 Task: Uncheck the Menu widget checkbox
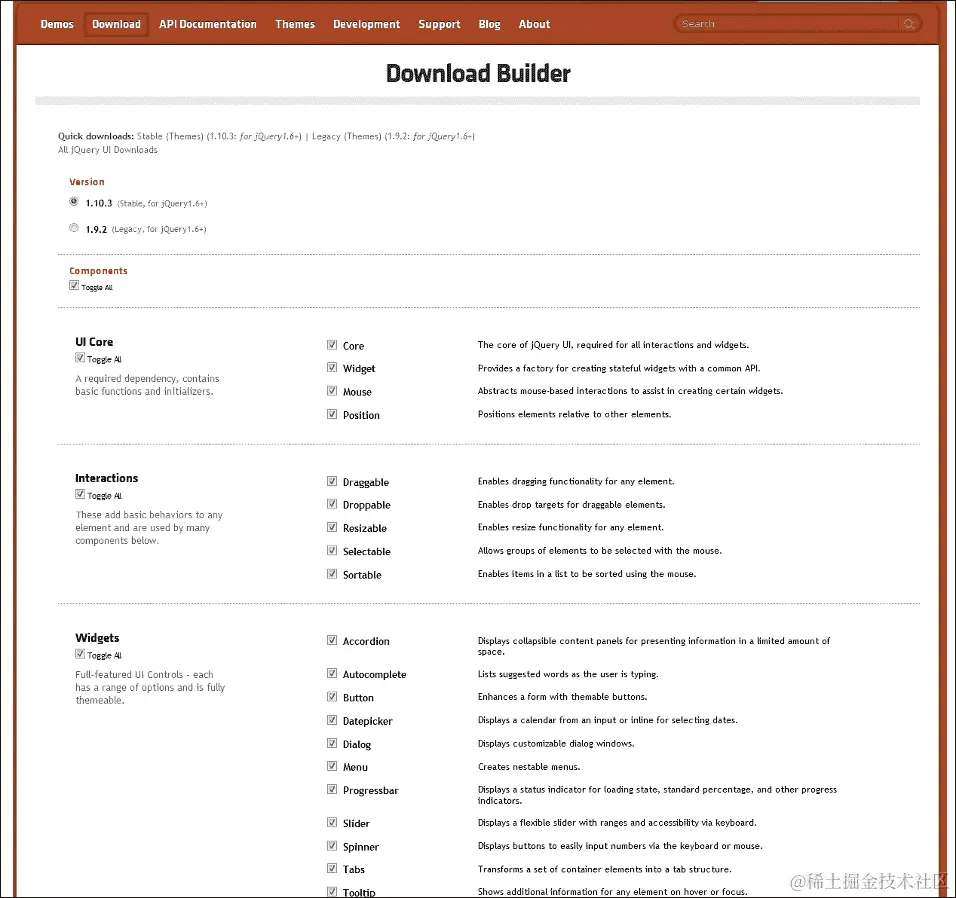coord(332,766)
